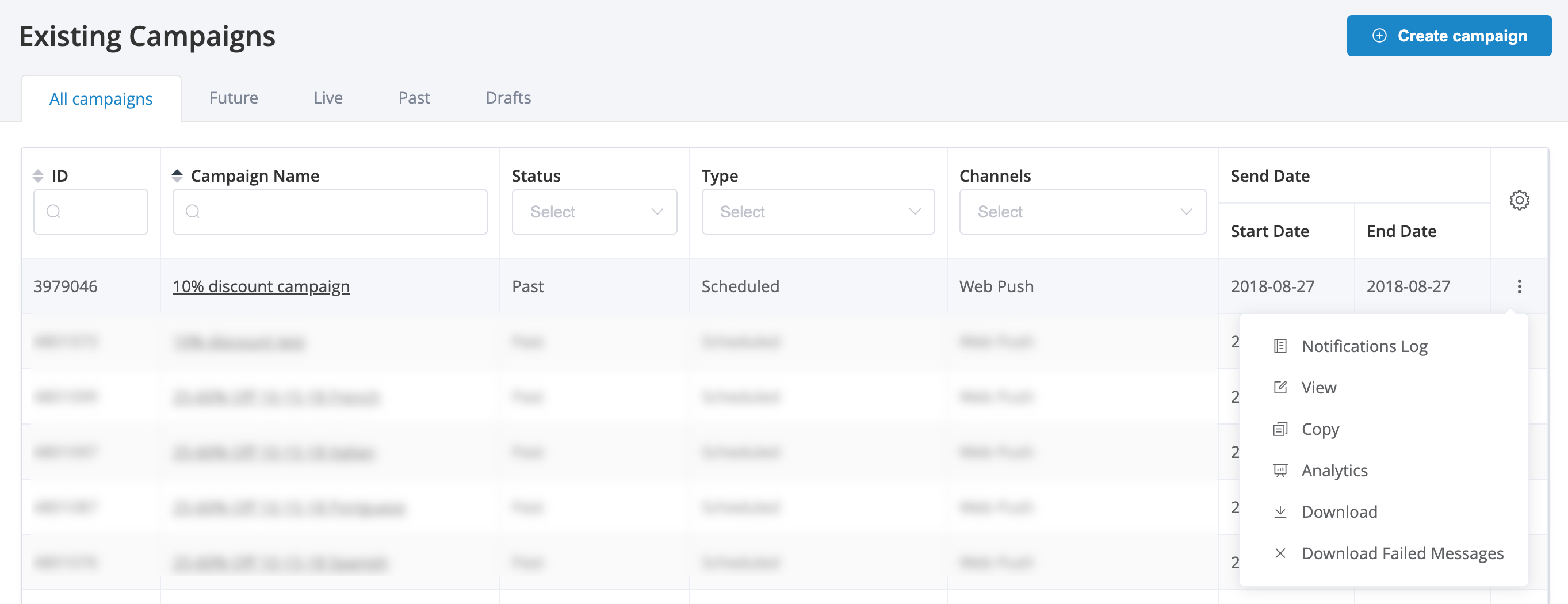Click the Notifications Log list icon
This screenshot has width=1568, height=604.
click(1280, 346)
